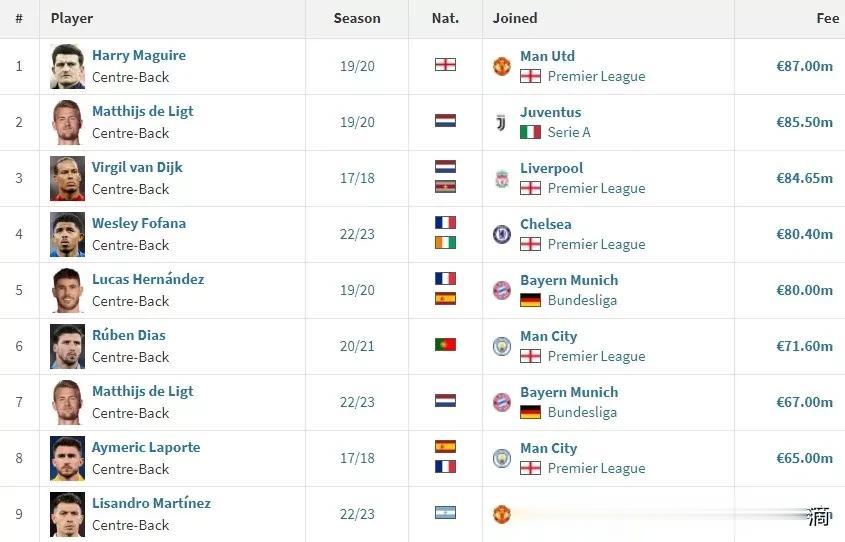Open Wesley Fofana's player page
The image size is (845, 542).
point(139,224)
